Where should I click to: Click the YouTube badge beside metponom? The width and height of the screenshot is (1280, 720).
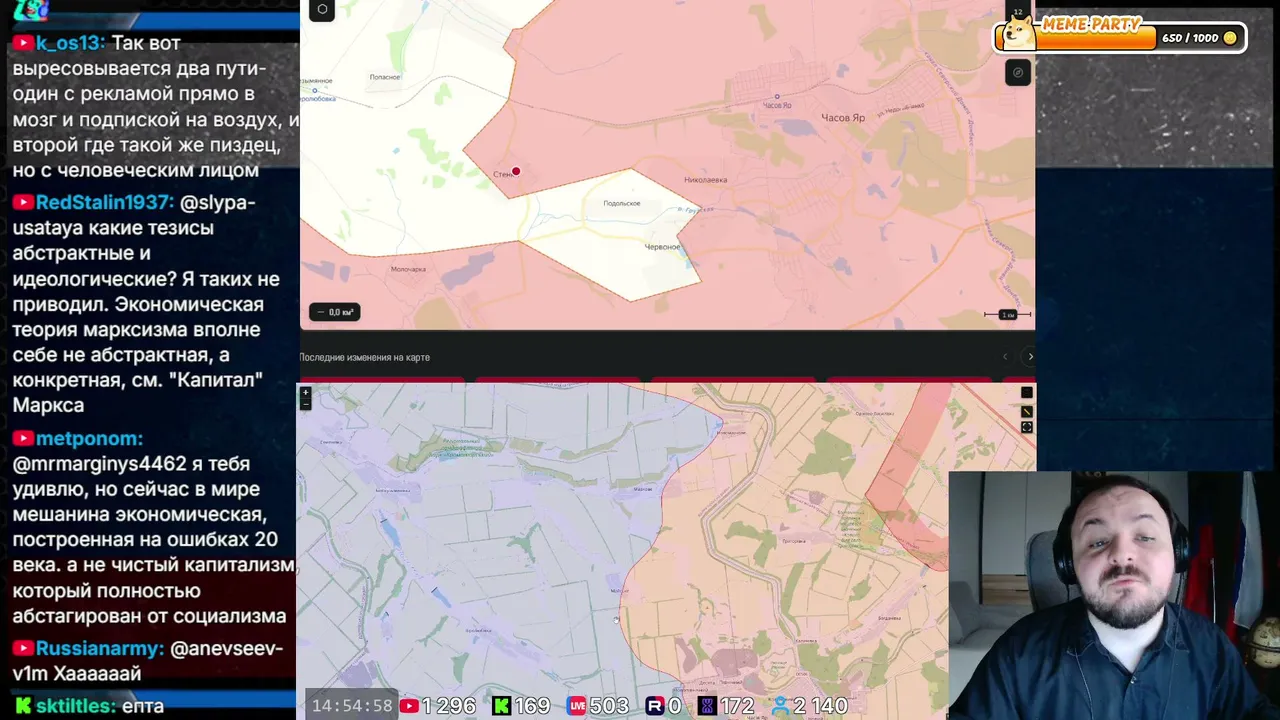point(22,439)
